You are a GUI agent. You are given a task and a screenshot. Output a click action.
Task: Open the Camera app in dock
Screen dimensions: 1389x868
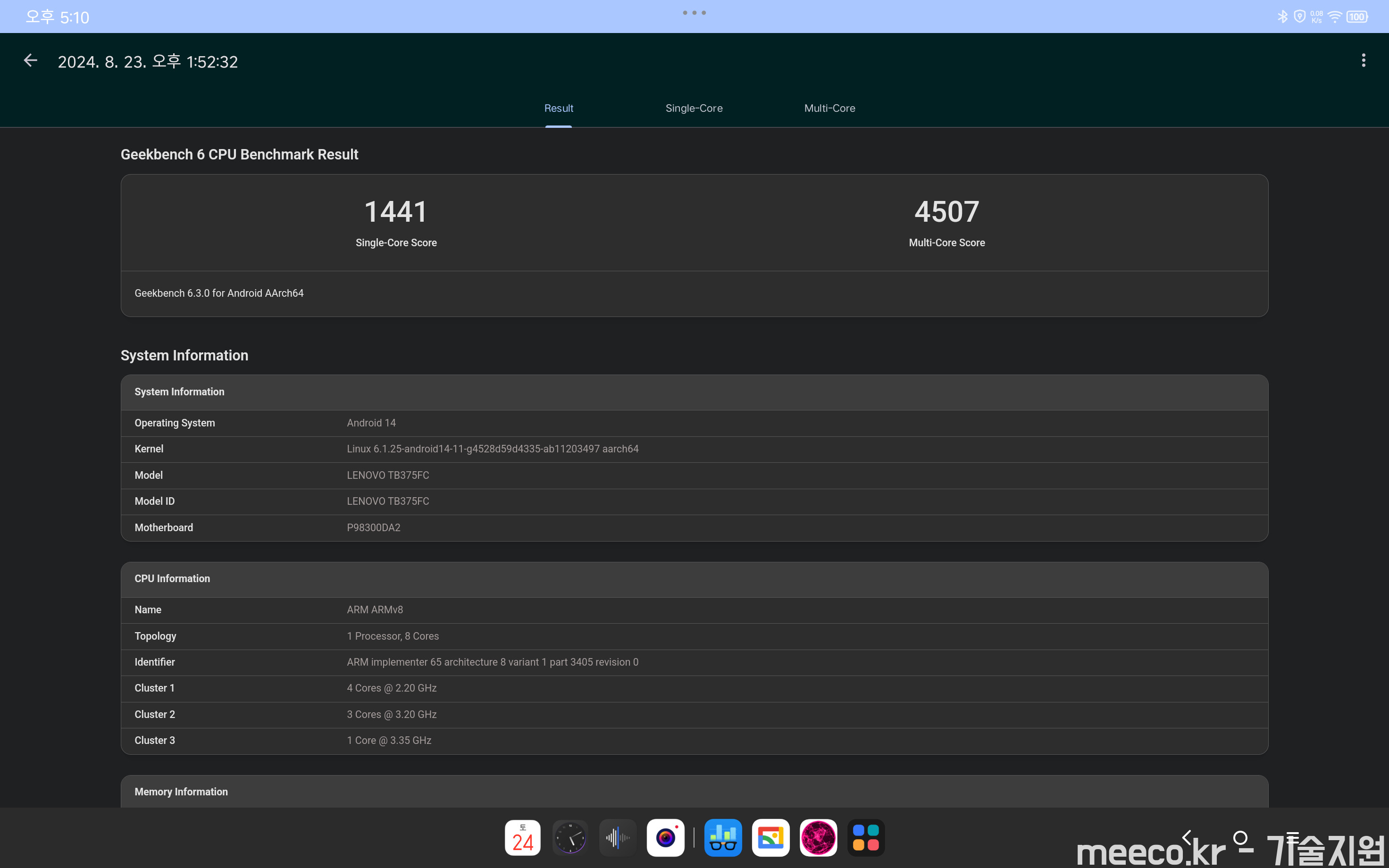click(x=665, y=838)
